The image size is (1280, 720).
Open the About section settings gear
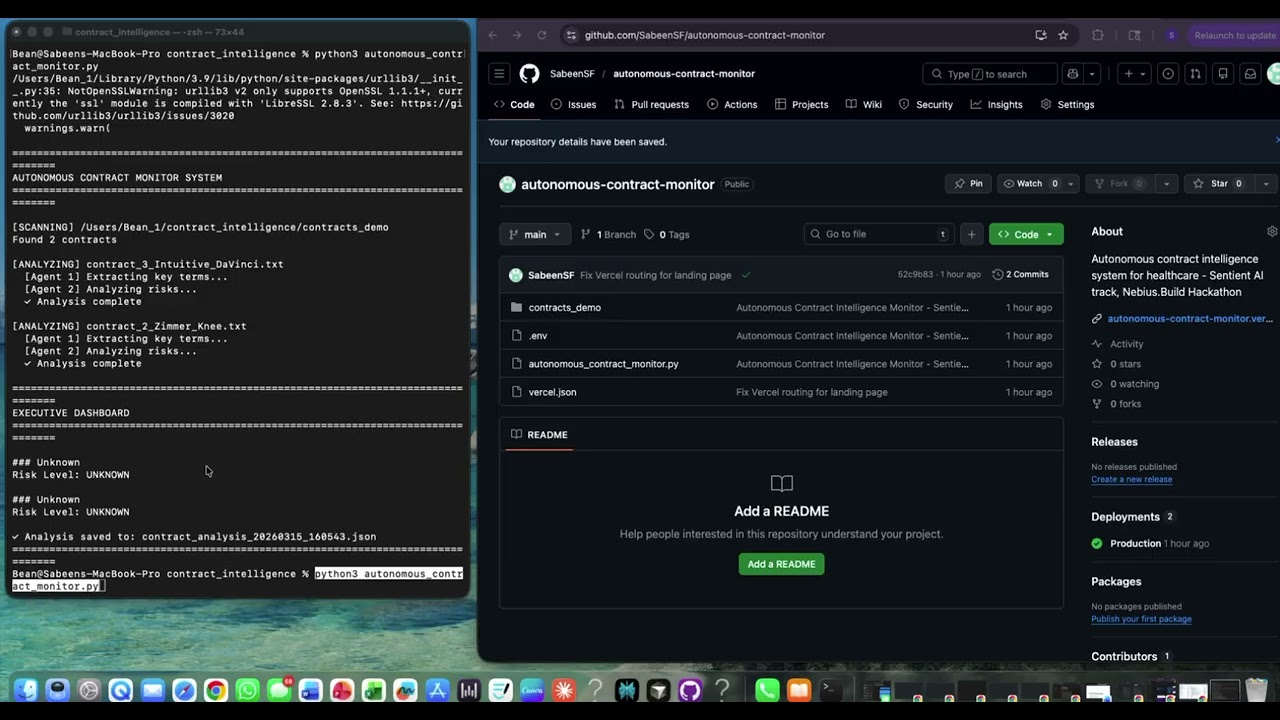1272,231
